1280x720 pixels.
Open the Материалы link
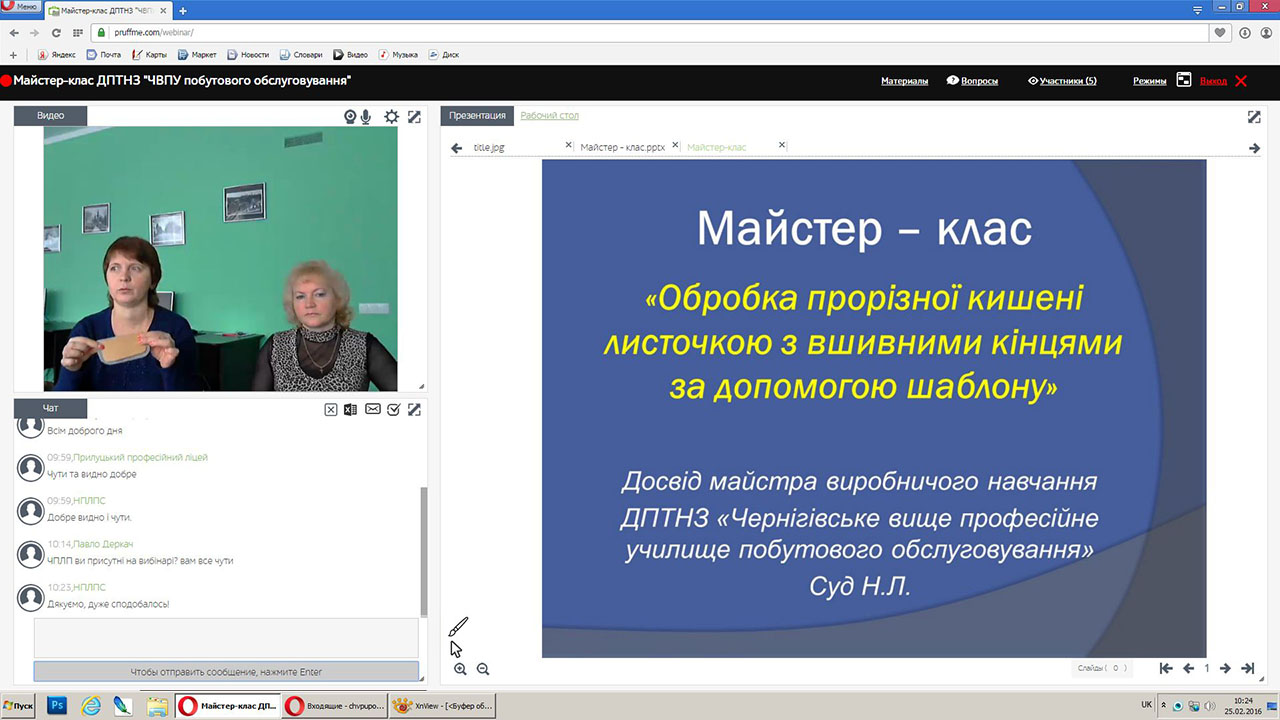904,81
